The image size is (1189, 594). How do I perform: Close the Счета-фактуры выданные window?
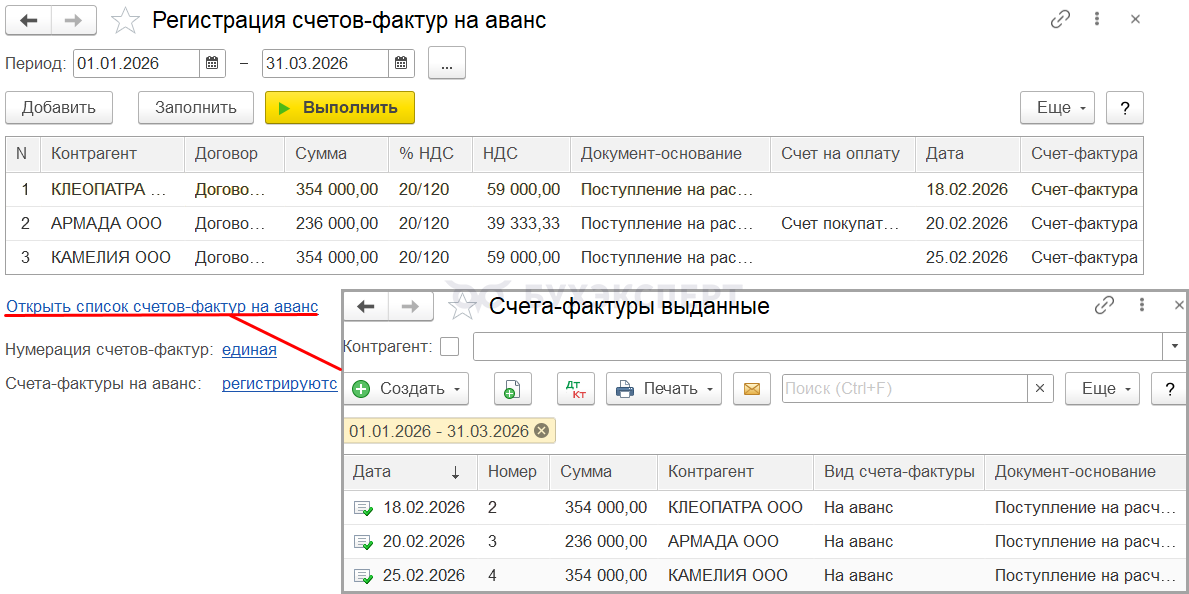pos(1179,306)
